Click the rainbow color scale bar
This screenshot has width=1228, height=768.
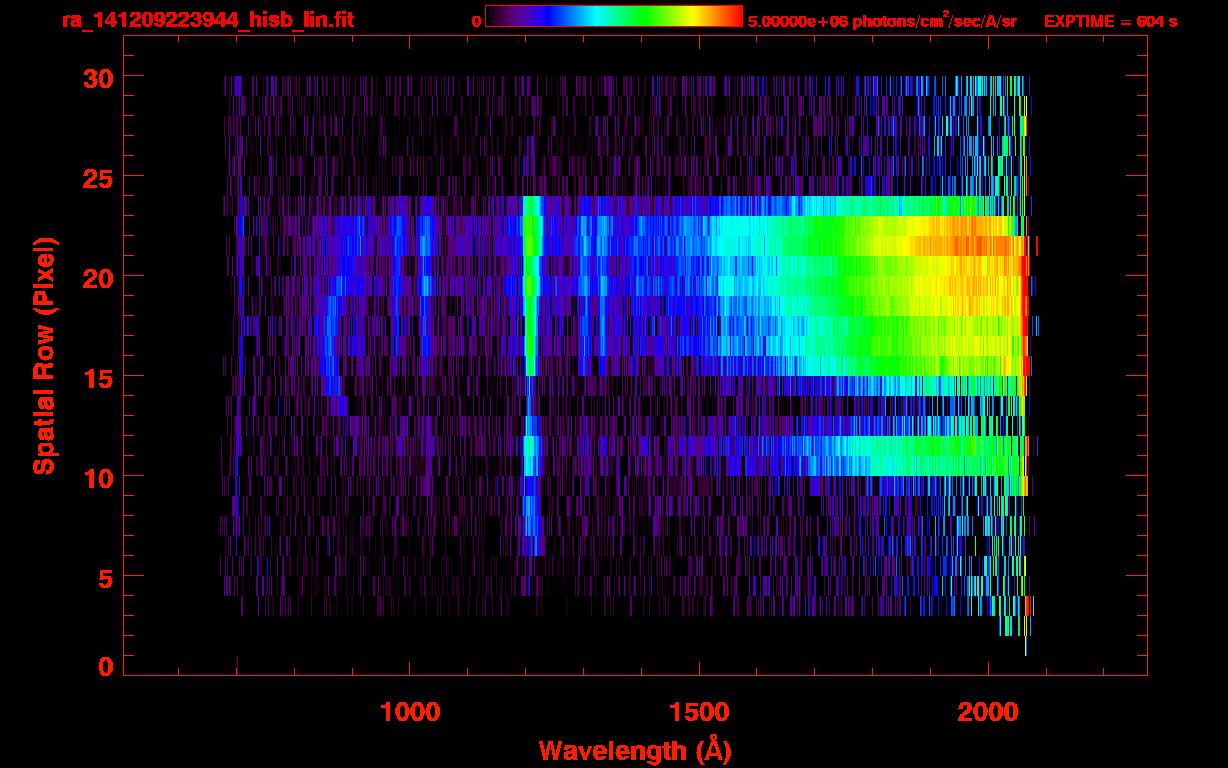(x=614, y=17)
